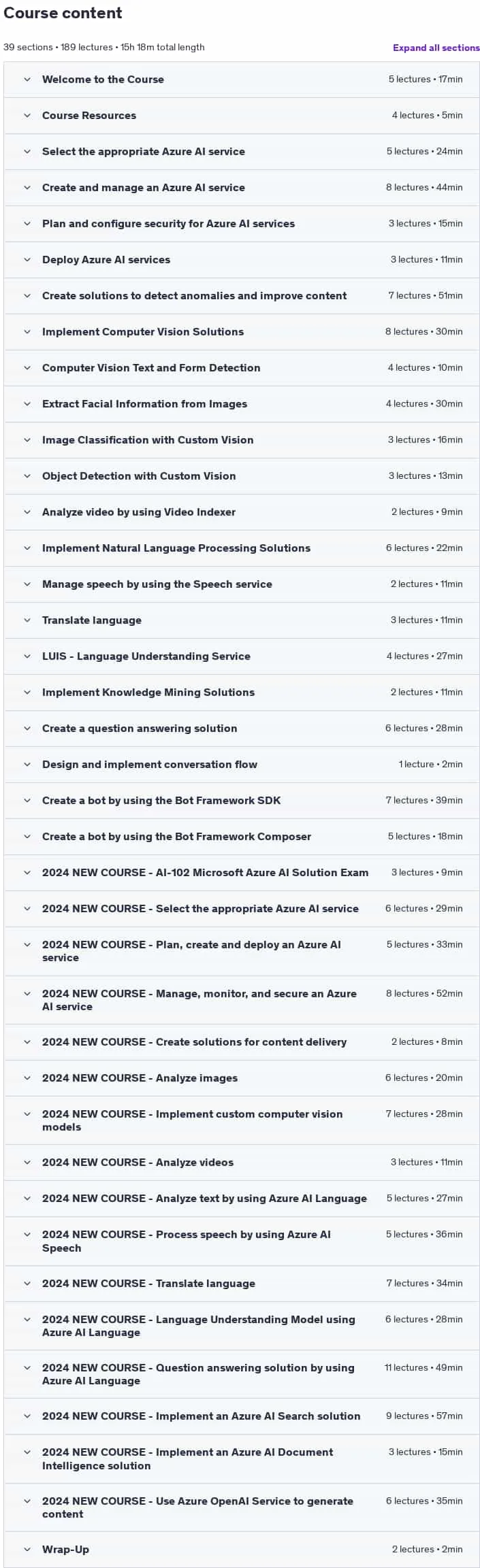Expand all sections of the course
The height and width of the screenshot is (1568, 480).
pos(436,48)
